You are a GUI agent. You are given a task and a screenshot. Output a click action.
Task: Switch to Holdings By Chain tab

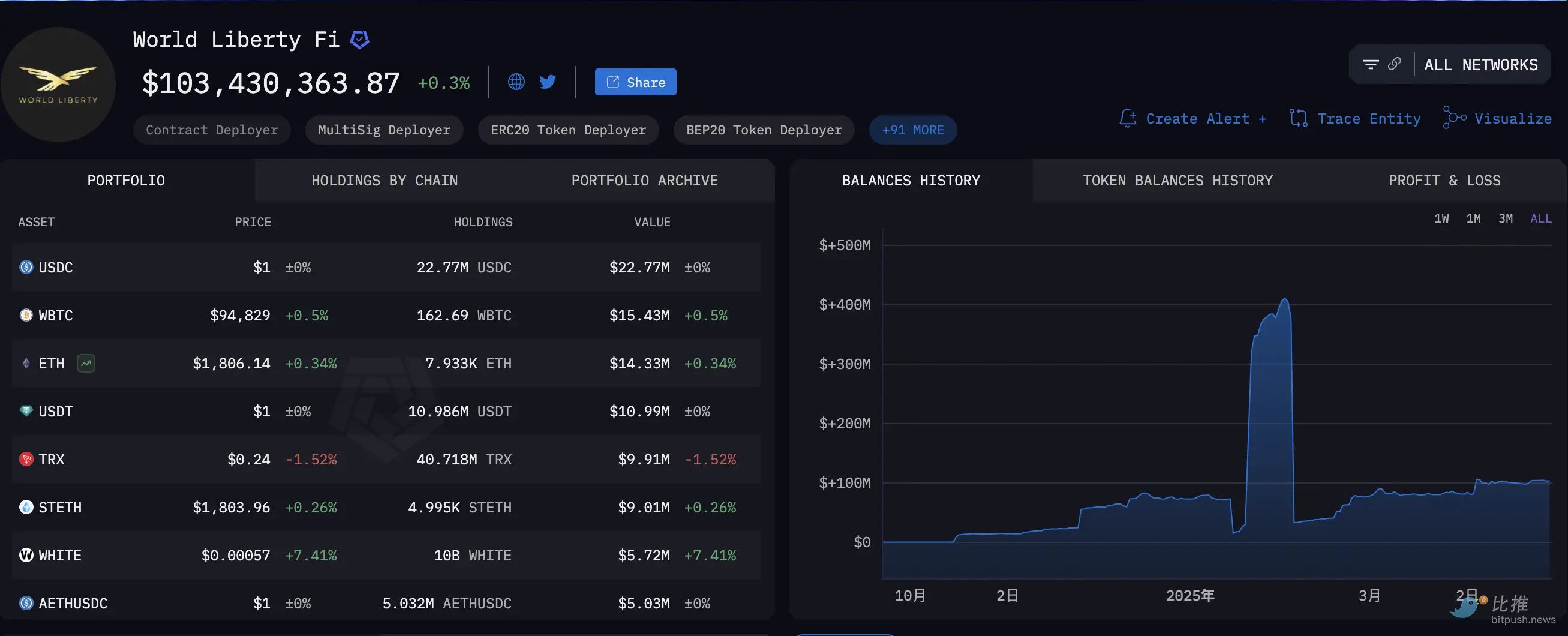[x=384, y=181]
